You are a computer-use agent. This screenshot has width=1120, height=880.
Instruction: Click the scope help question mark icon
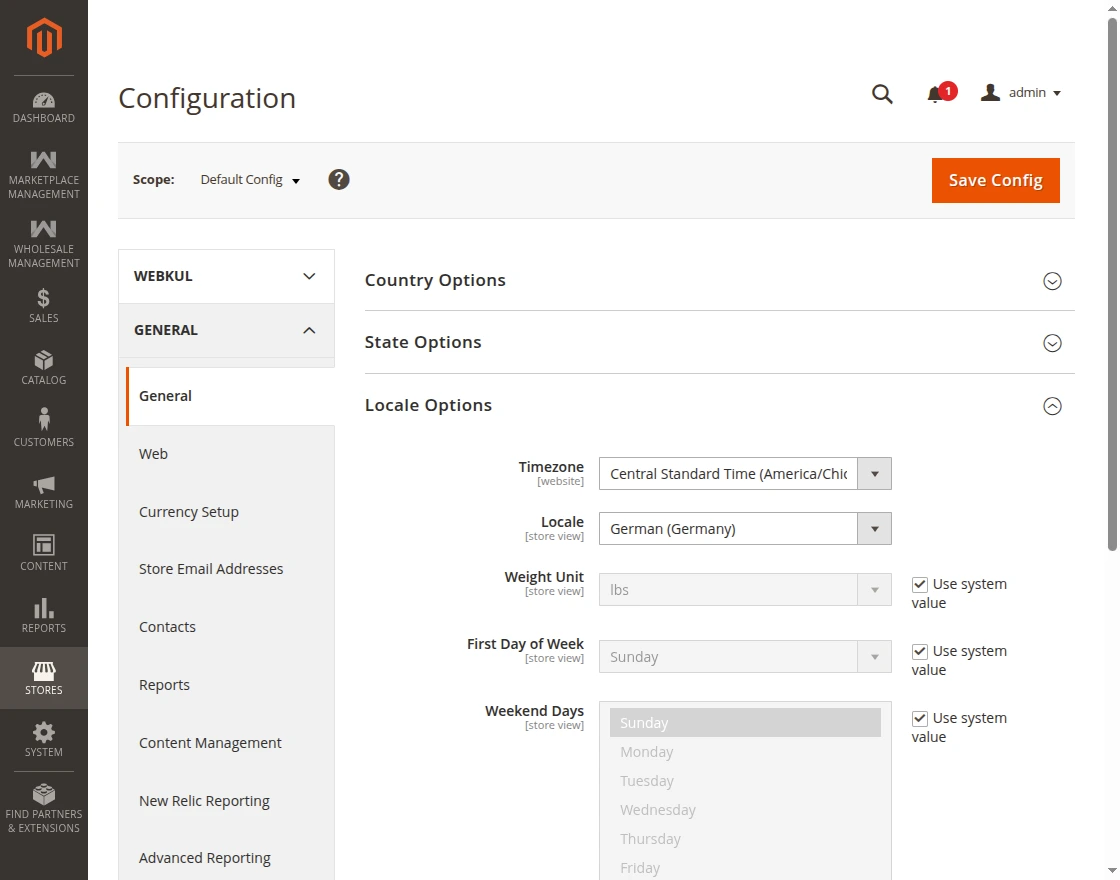(339, 180)
